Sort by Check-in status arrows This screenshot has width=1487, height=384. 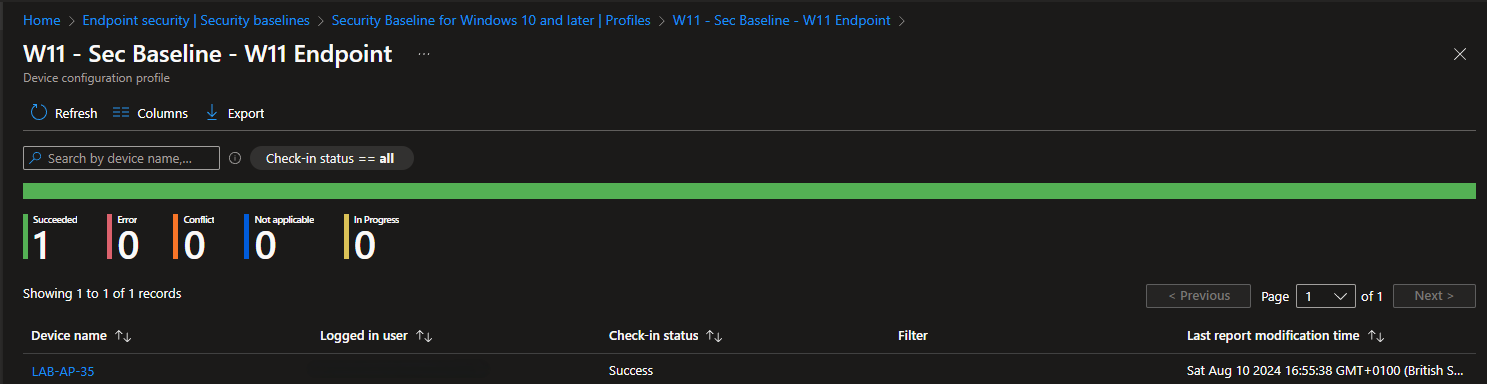[x=714, y=336]
